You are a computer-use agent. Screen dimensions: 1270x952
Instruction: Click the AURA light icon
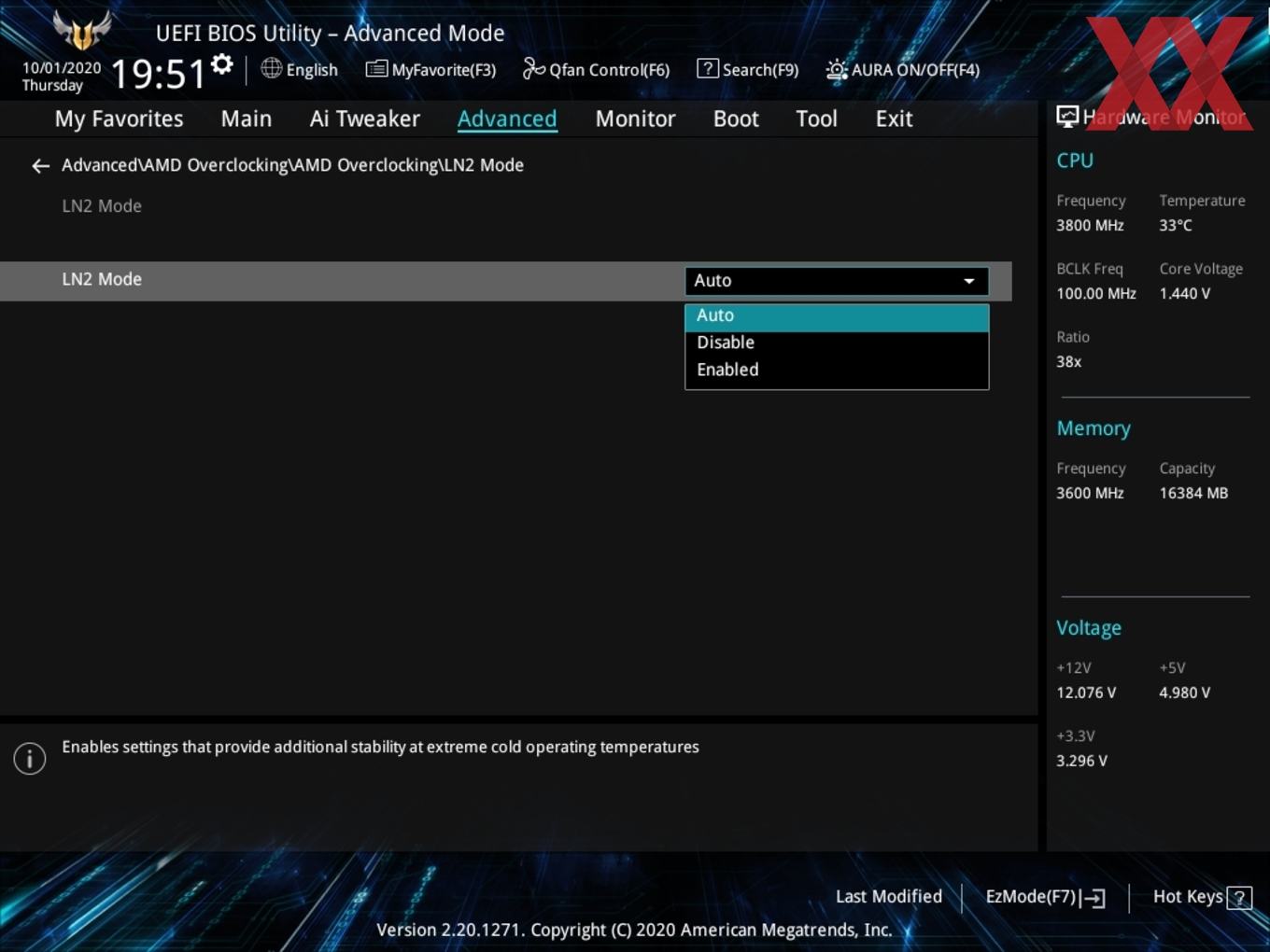837,70
